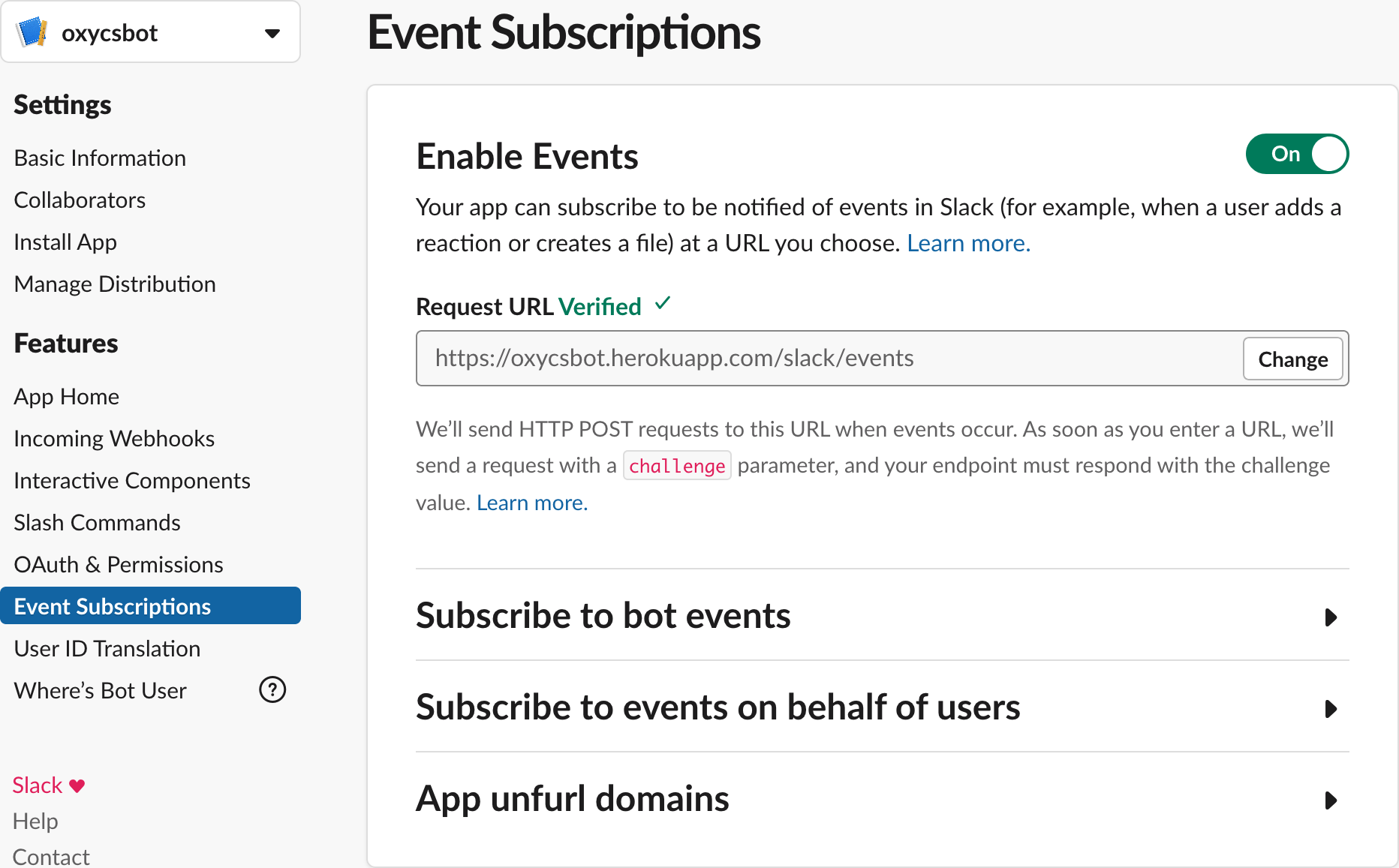Open Interactive Components page
Screen dimensions: 1399x868
coord(132,481)
